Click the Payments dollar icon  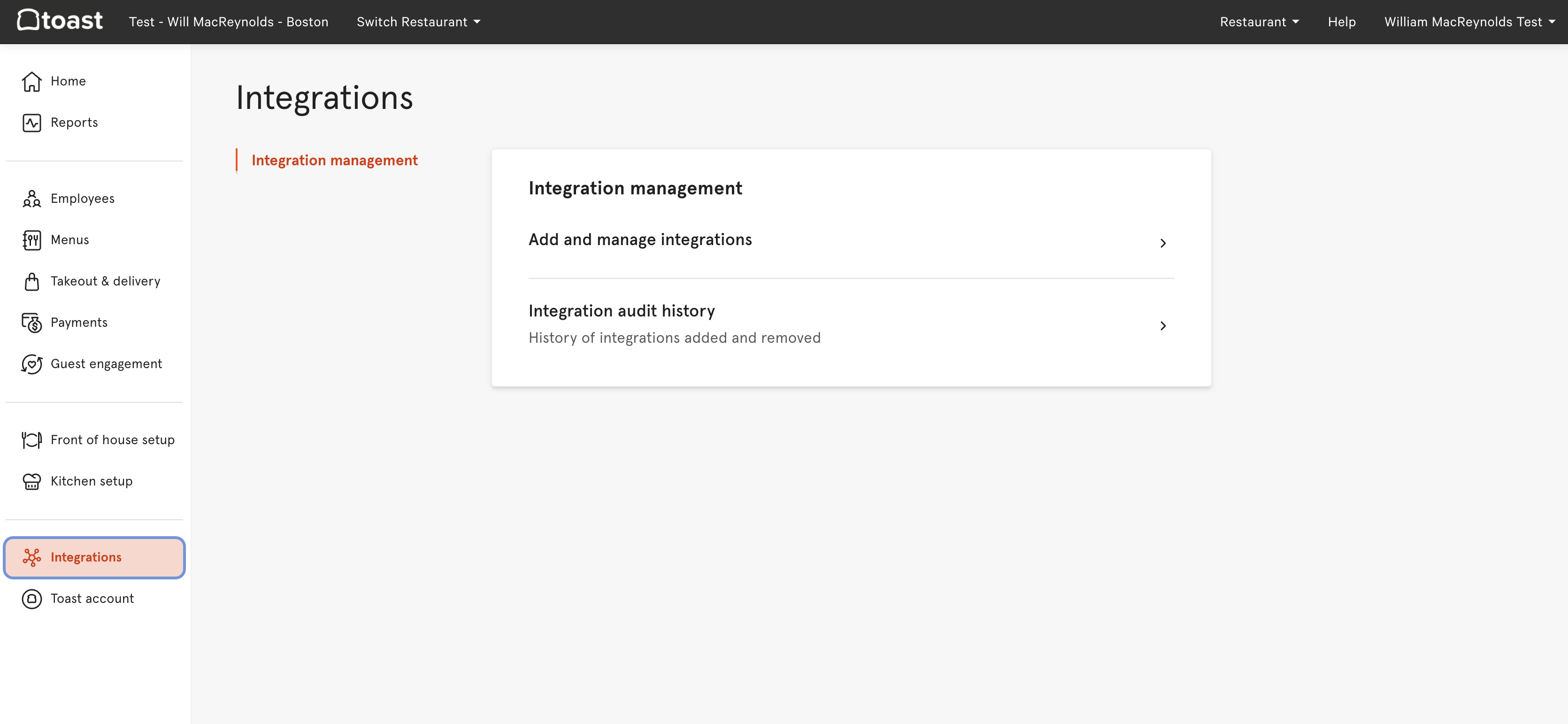point(31,323)
